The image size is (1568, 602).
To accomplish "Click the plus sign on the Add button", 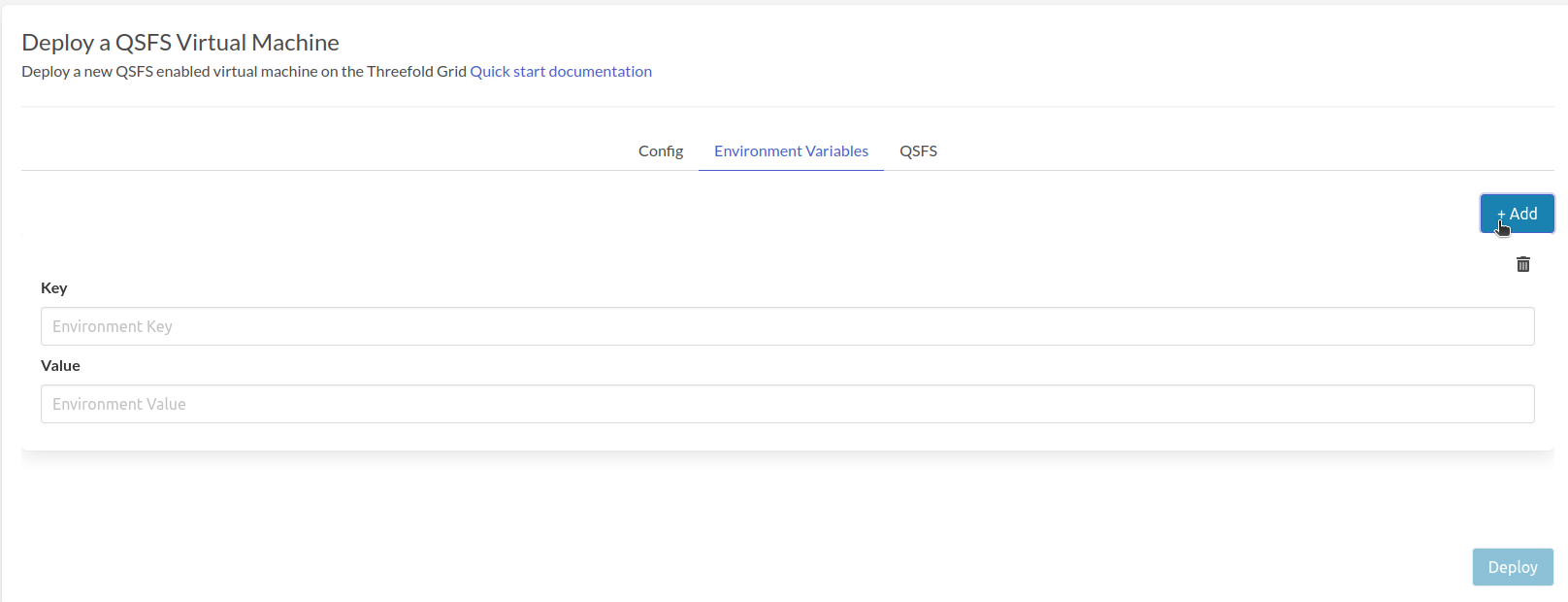I will click(x=1501, y=215).
